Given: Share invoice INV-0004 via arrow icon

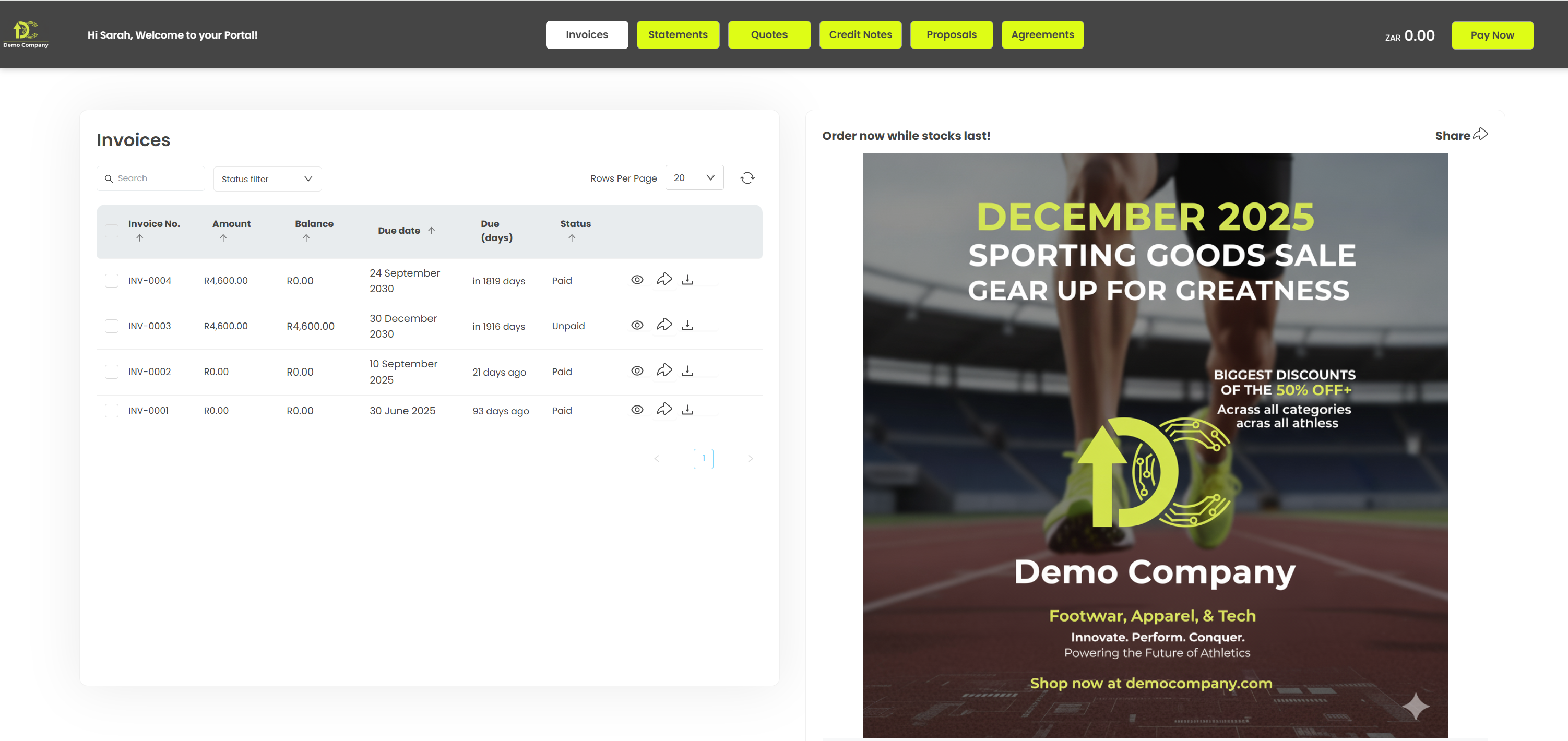Looking at the screenshot, I should click(664, 279).
